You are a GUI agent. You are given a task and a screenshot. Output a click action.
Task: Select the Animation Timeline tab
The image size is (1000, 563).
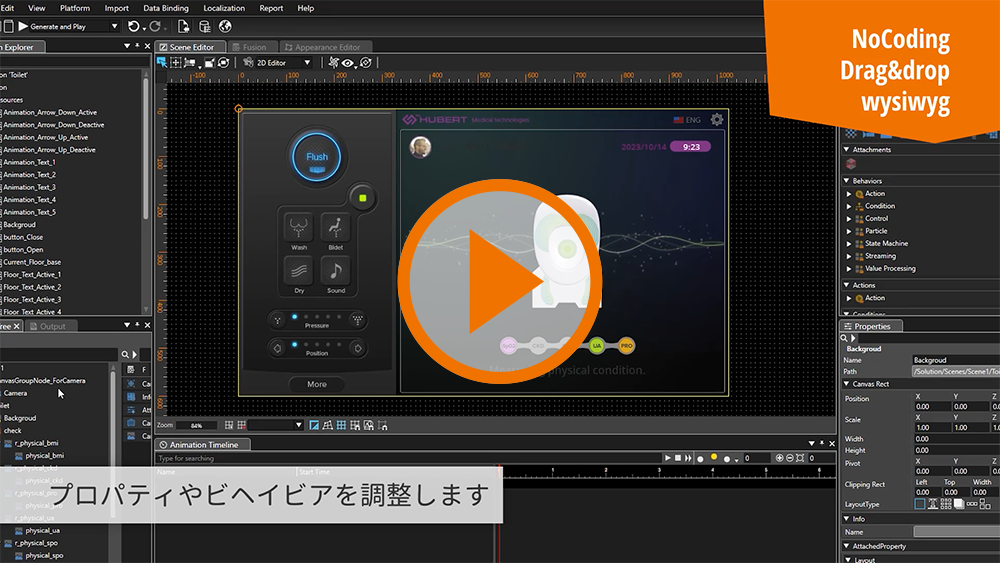coord(203,444)
